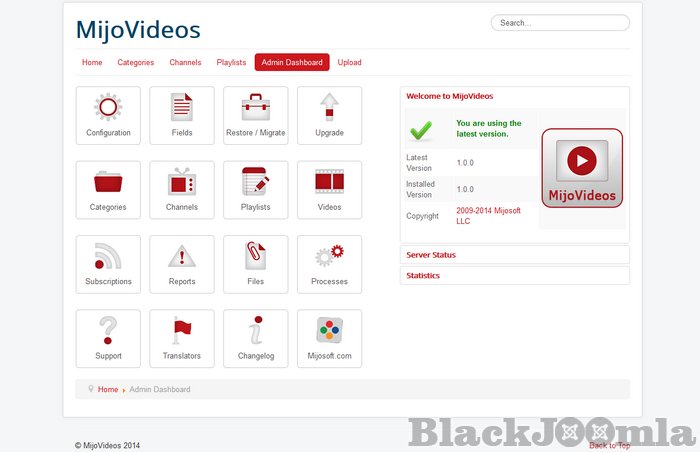Select the Upload menu item
The image size is (700, 452).
[349, 63]
